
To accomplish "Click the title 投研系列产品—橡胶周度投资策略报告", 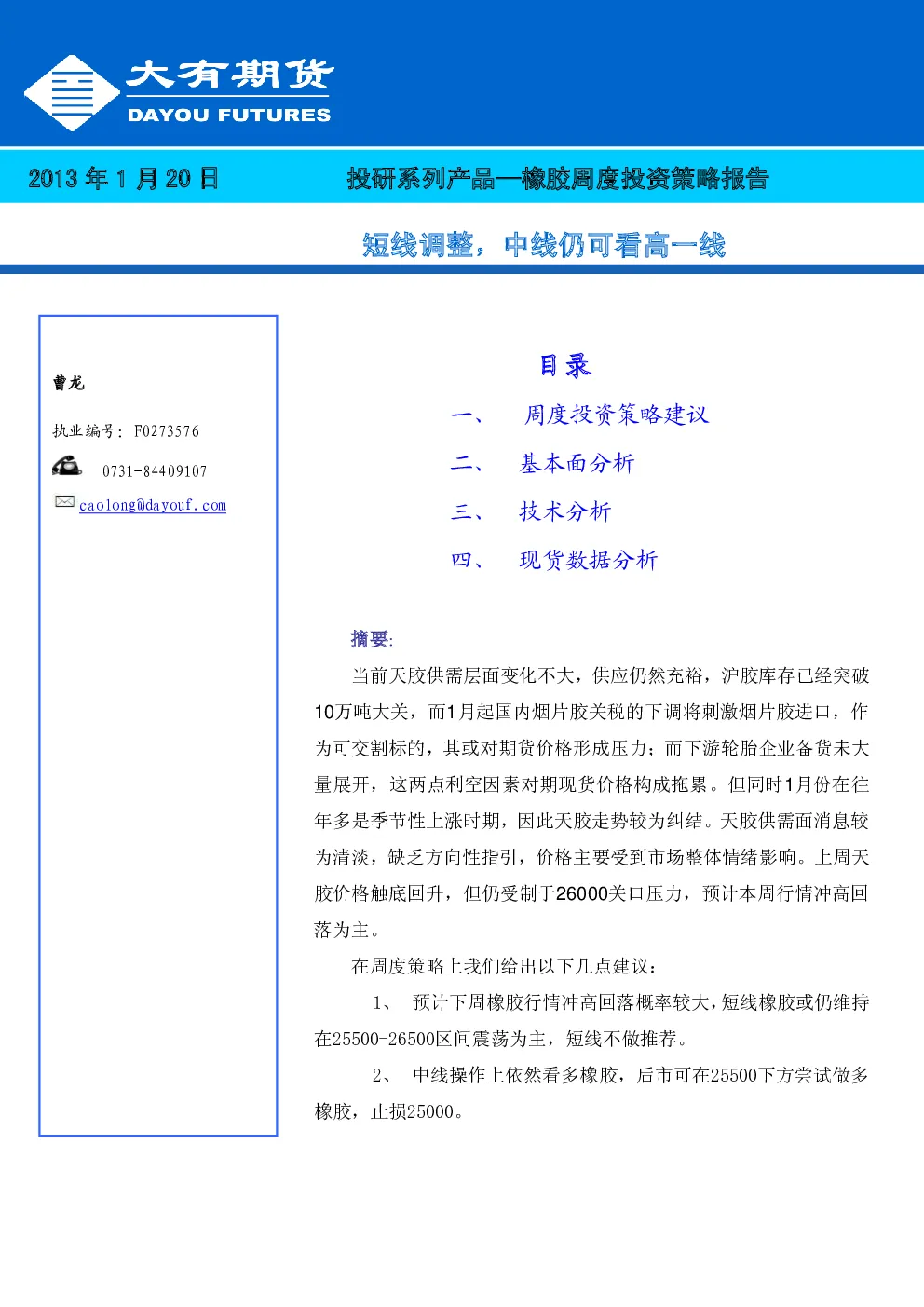I will pyautogui.click(x=558, y=178).
